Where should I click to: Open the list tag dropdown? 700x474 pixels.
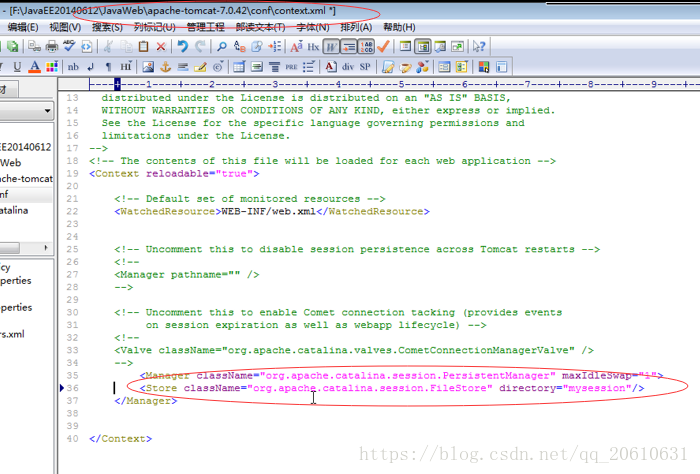point(309,67)
